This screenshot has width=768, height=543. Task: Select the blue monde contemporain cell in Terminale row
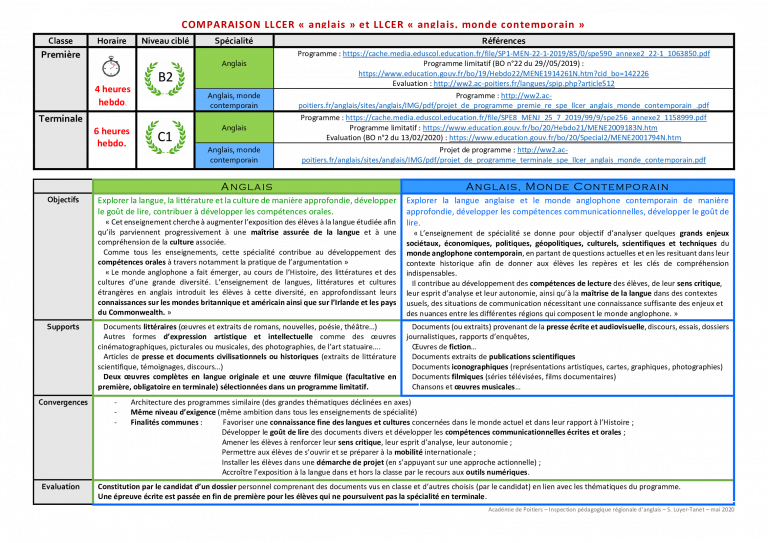tap(234, 155)
